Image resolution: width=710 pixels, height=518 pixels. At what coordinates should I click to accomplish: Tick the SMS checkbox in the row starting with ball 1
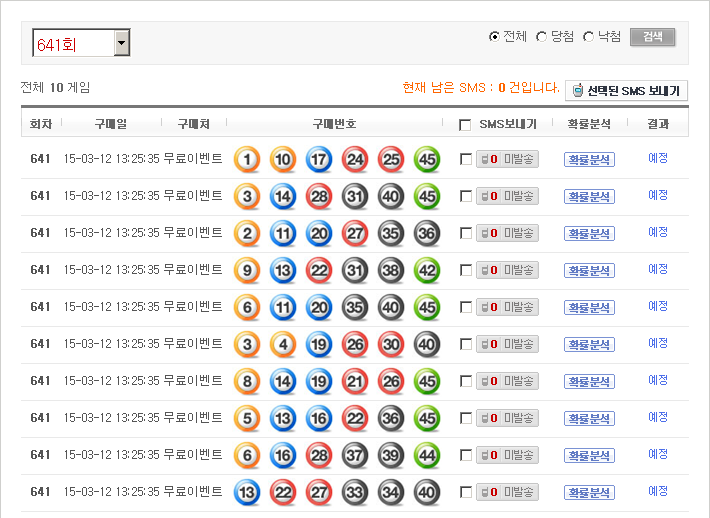[x=466, y=159]
